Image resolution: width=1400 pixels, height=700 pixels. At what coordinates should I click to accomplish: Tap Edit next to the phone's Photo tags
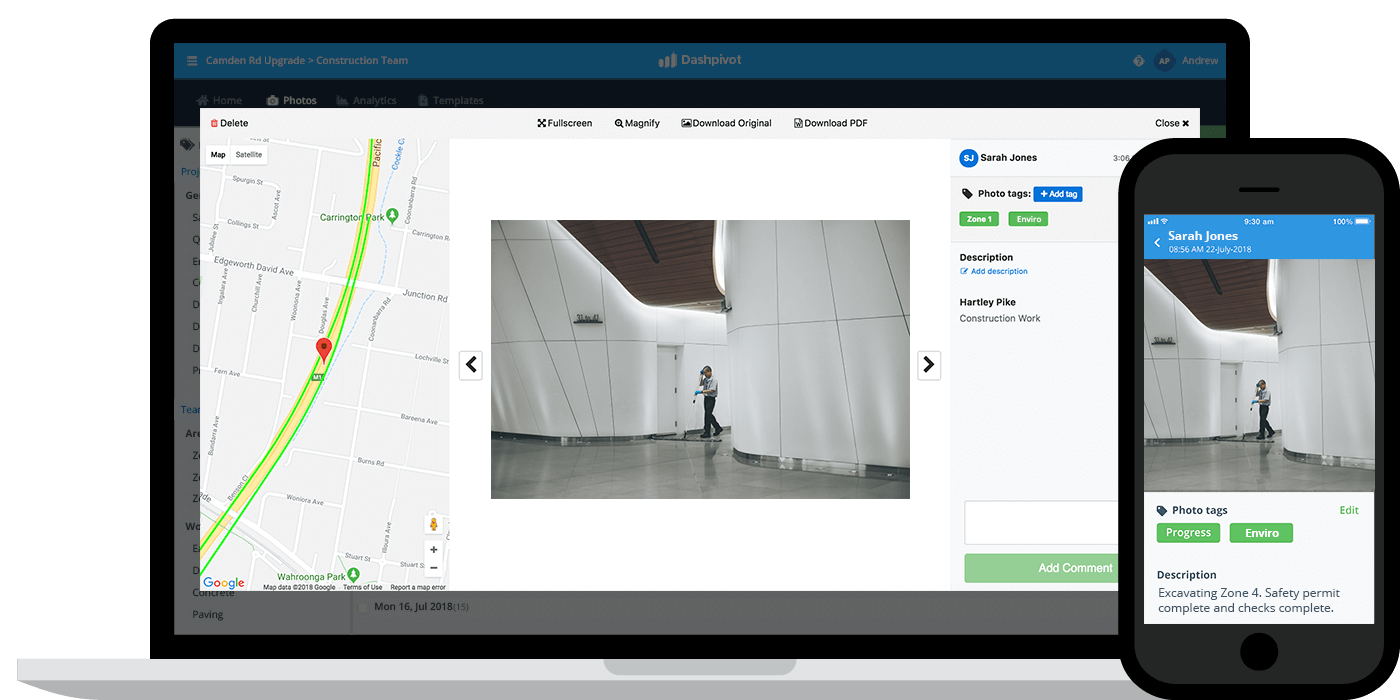click(1349, 511)
